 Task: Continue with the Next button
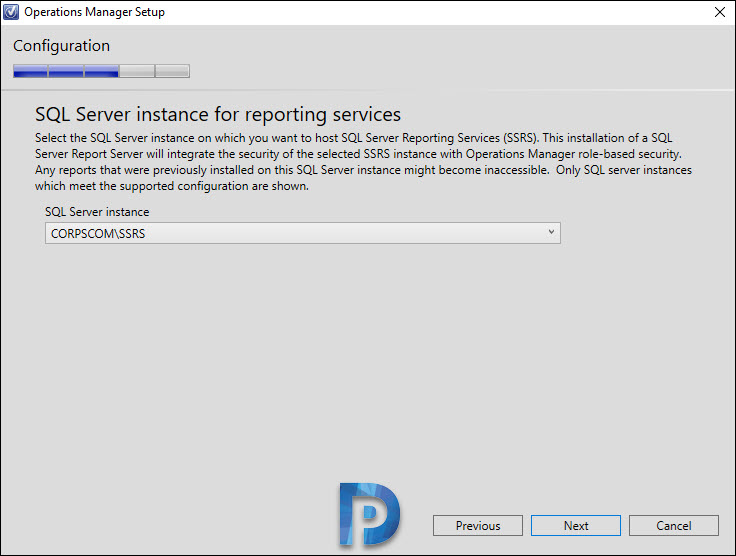575,526
